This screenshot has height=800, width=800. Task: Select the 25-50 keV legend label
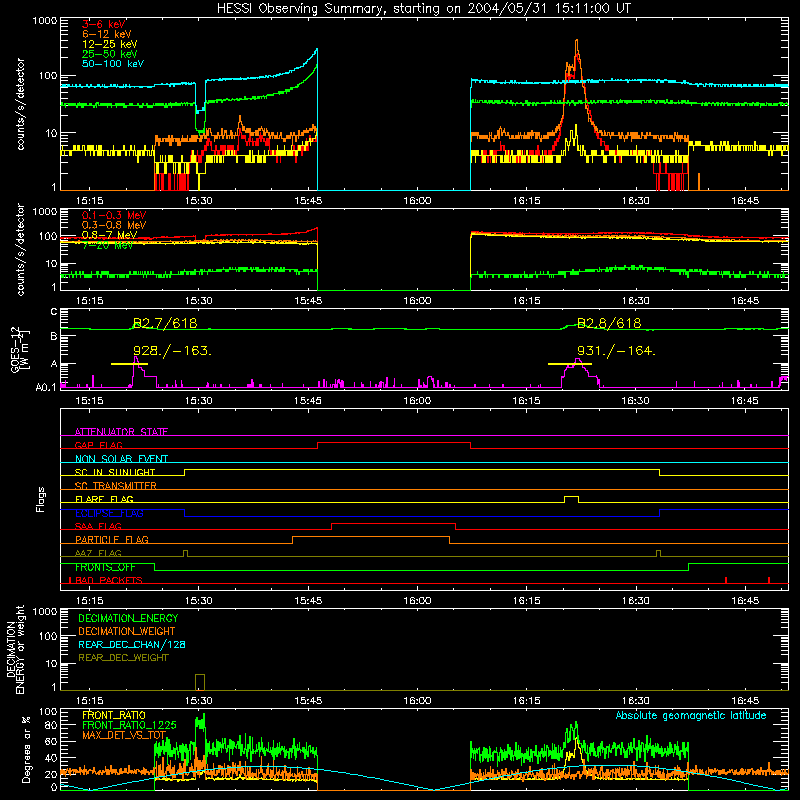click(x=110, y=54)
